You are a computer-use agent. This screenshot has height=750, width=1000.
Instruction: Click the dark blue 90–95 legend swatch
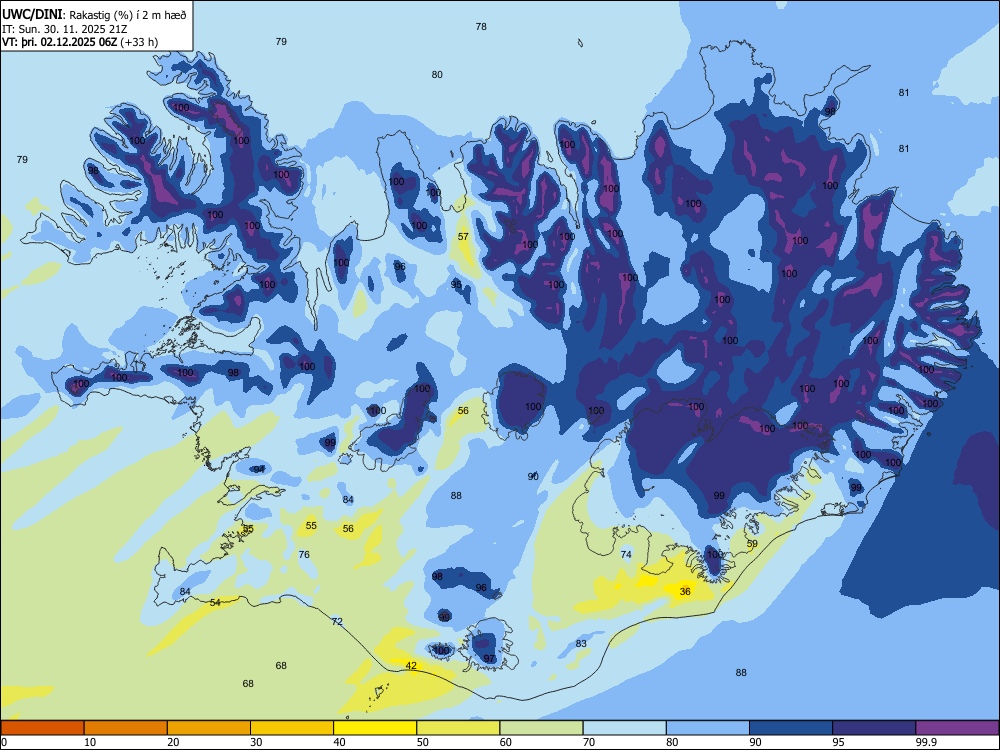(x=791, y=728)
